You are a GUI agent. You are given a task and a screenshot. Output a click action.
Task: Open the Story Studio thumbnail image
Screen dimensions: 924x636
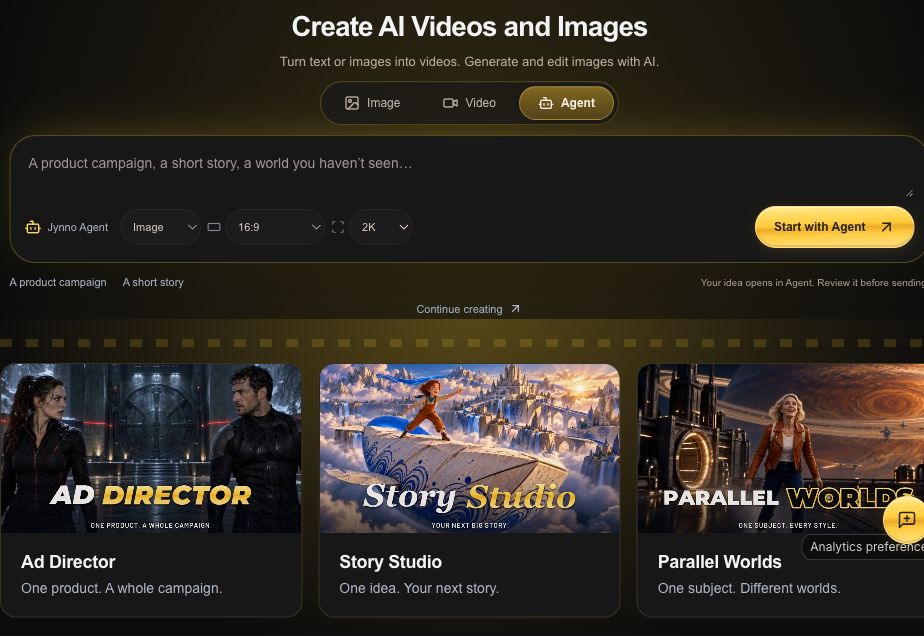(470, 448)
